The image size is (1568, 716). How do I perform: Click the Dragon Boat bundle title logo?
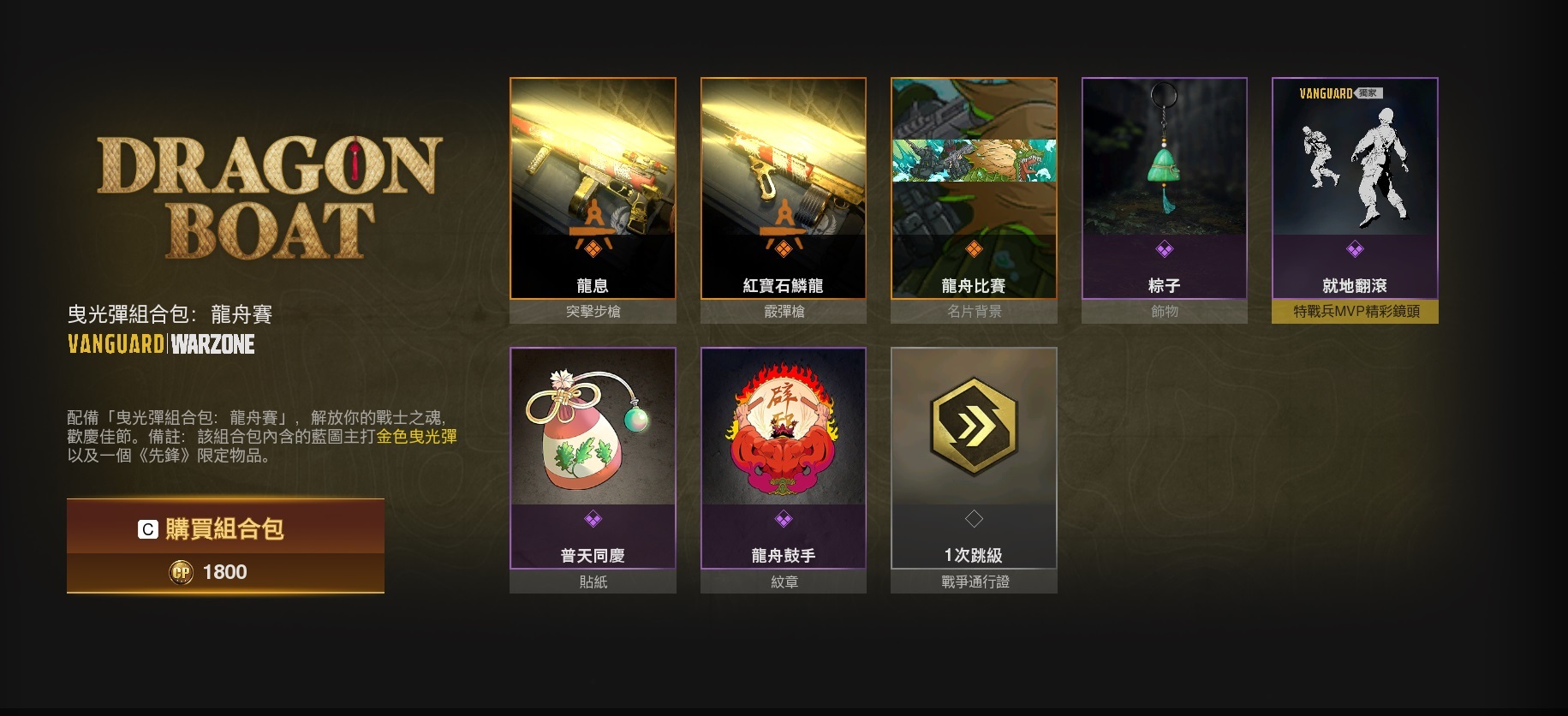pyautogui.click(x=270, y=199)
